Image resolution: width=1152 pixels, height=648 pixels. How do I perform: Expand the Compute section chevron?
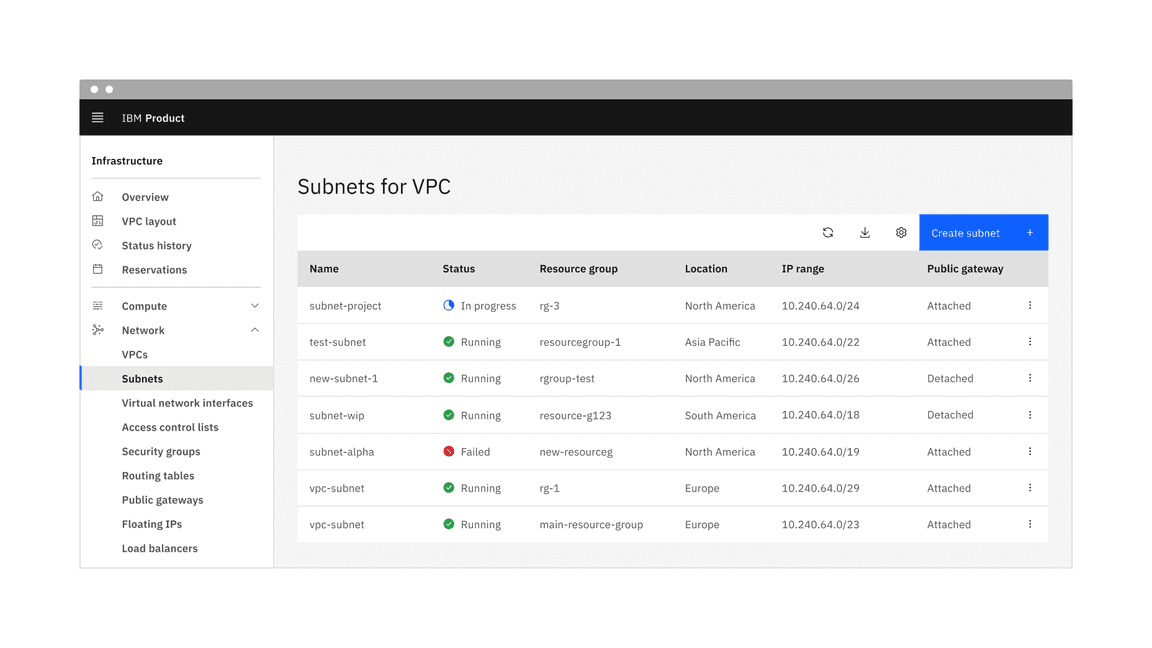click(x=255, y=306)
